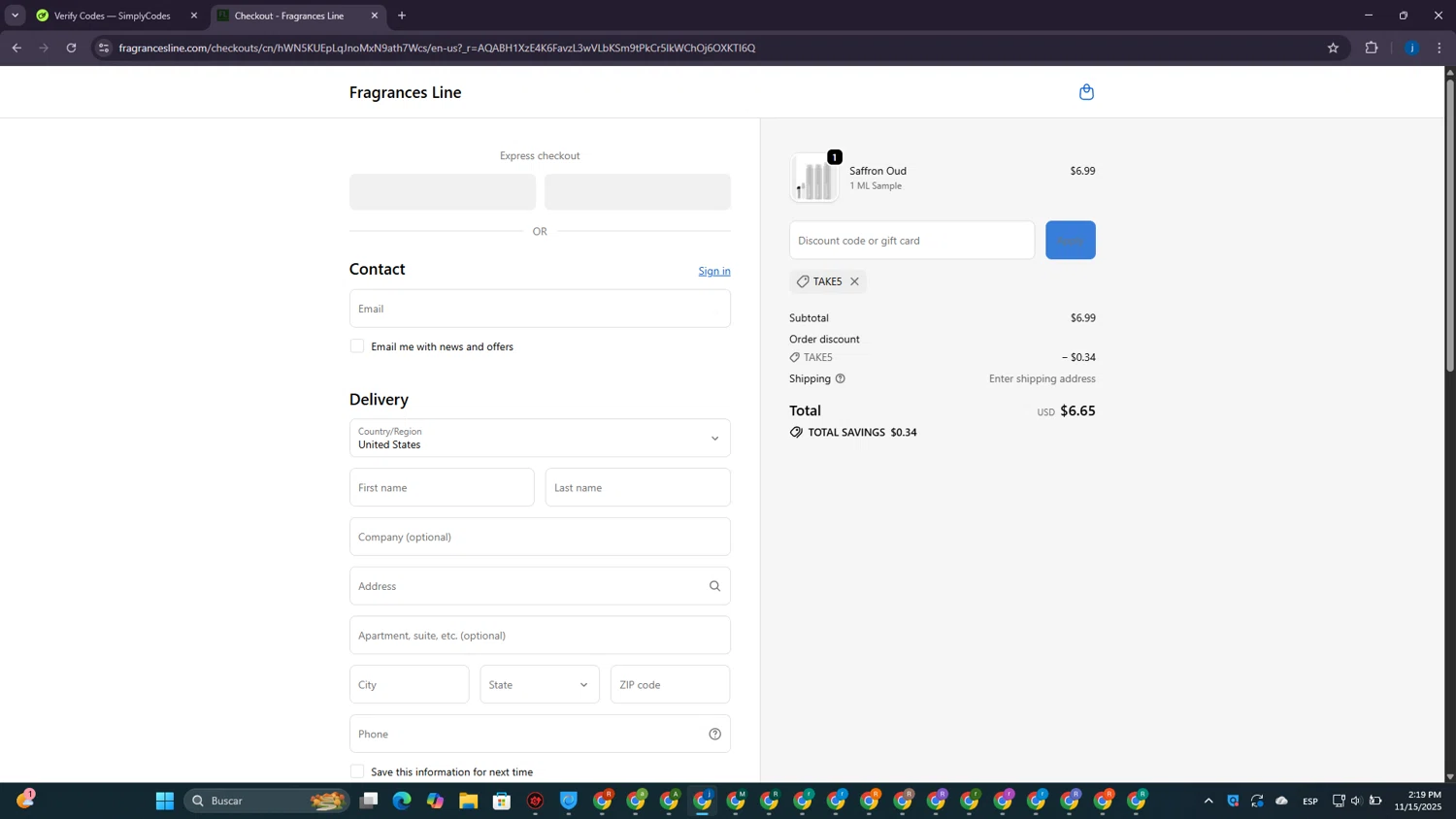Click the blue Apply discount button
Image resolution: width=1456 pixels, height=819 pixels.
pos(1071,240)
